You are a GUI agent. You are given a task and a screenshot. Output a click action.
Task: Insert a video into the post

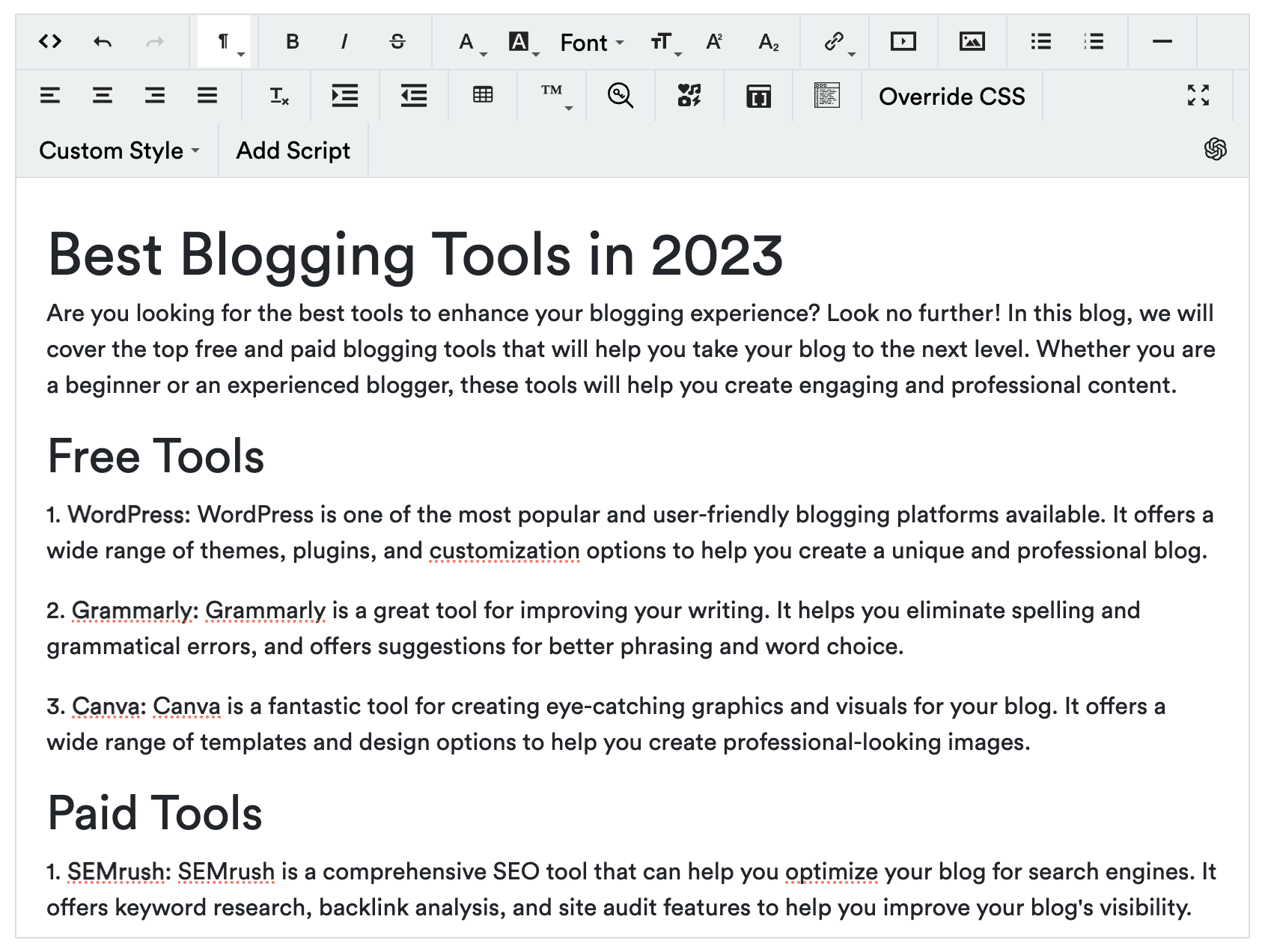(903, 42)
